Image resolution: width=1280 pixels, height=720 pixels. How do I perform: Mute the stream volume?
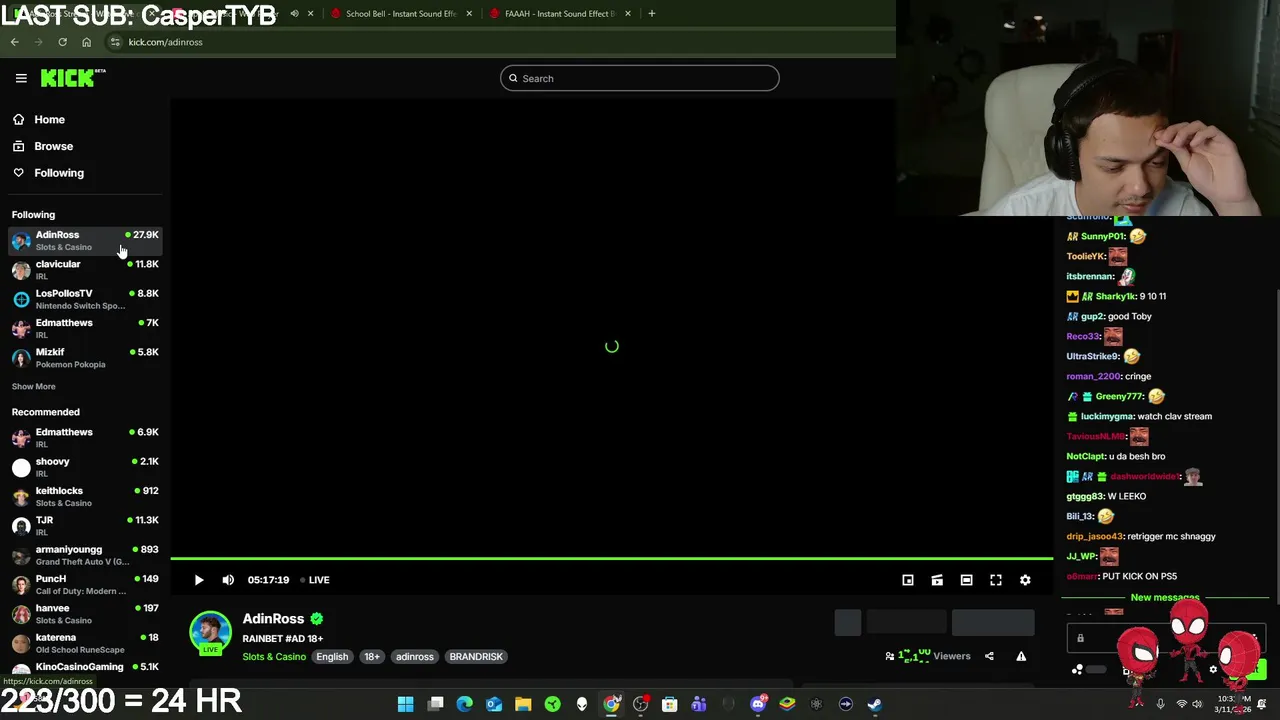click(x=228, y=580)
